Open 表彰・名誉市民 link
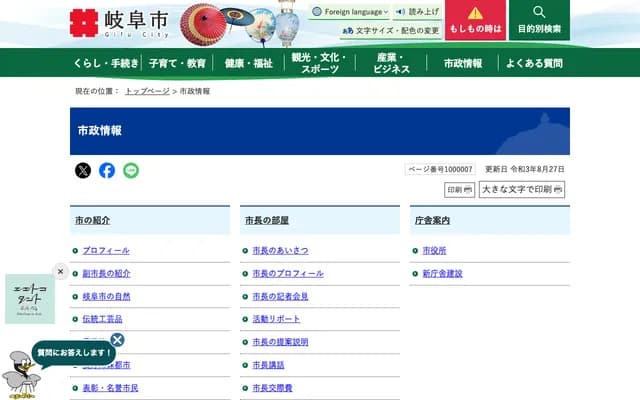Image resolution: width=640 pixels, height=400 pixels. tap(110, 388)
